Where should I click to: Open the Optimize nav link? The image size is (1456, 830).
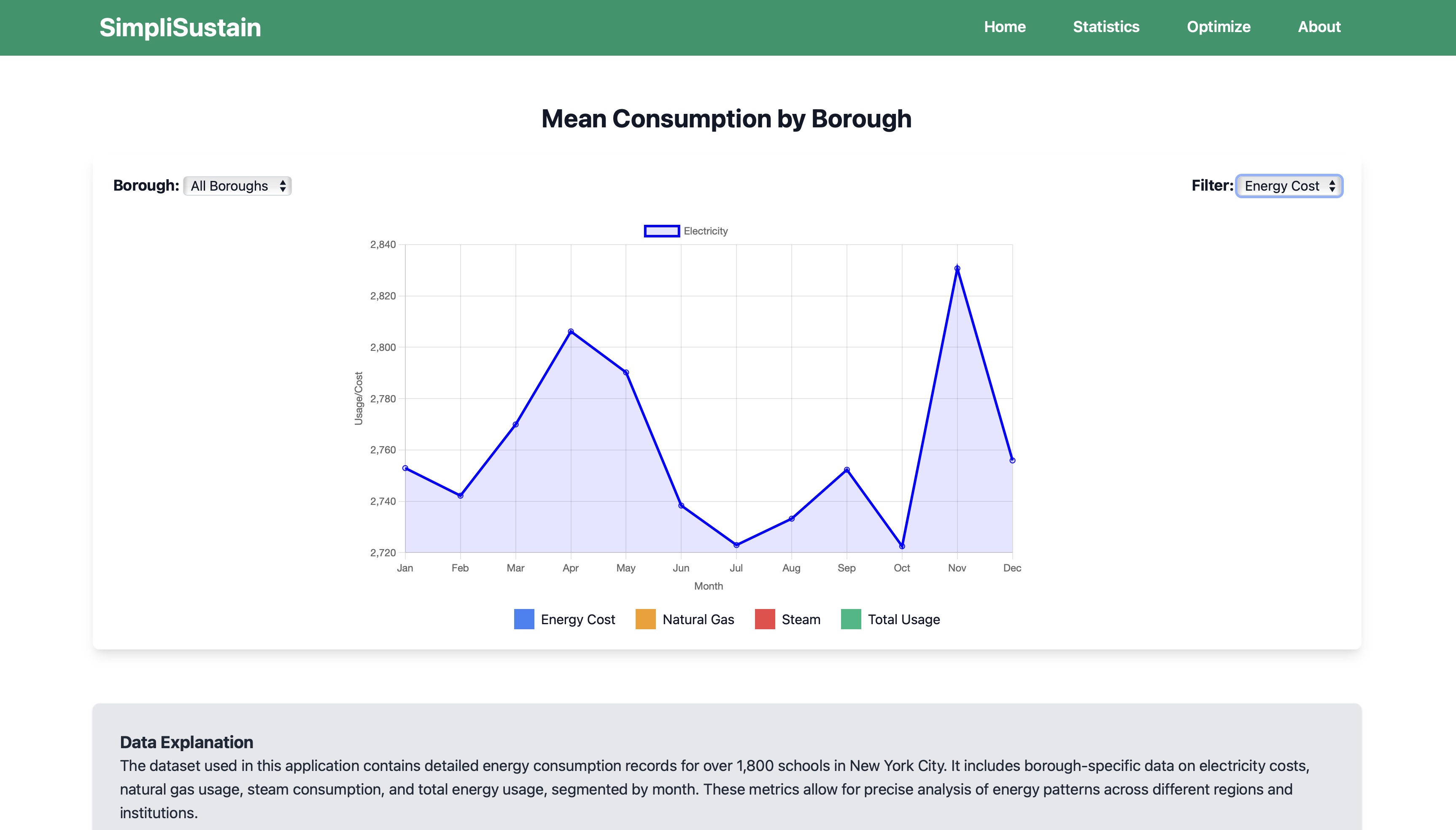(x=1218, y=27)
